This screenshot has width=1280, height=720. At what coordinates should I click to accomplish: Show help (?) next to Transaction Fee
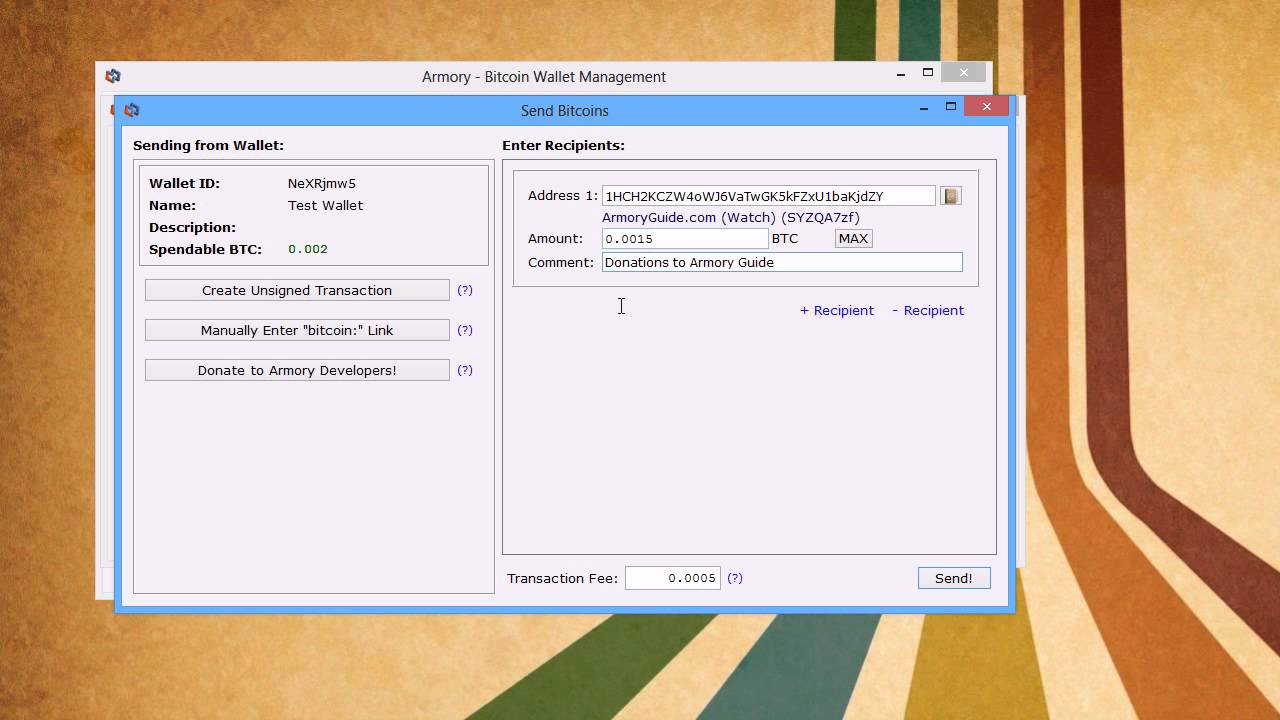click(735, 578)
